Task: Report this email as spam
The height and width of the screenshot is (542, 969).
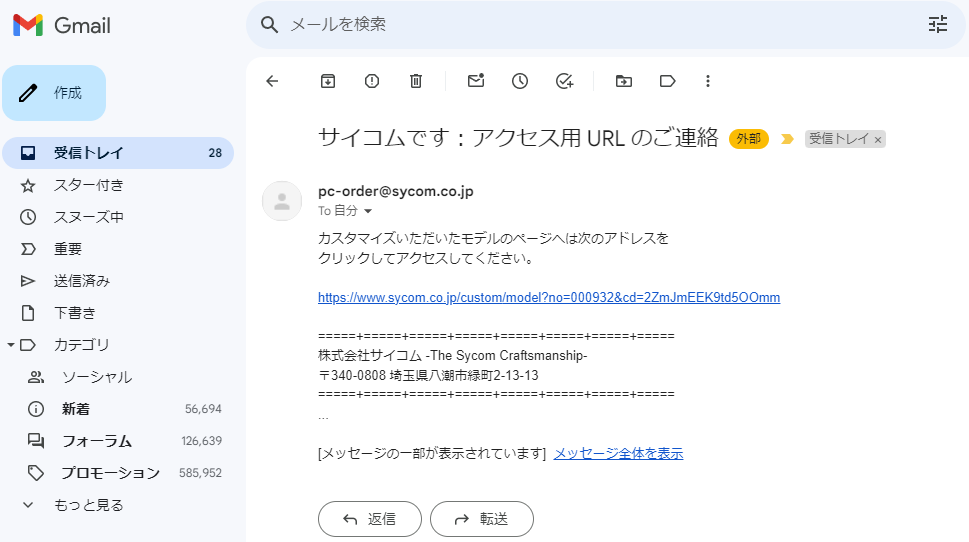Action: [x=371, y=81]
